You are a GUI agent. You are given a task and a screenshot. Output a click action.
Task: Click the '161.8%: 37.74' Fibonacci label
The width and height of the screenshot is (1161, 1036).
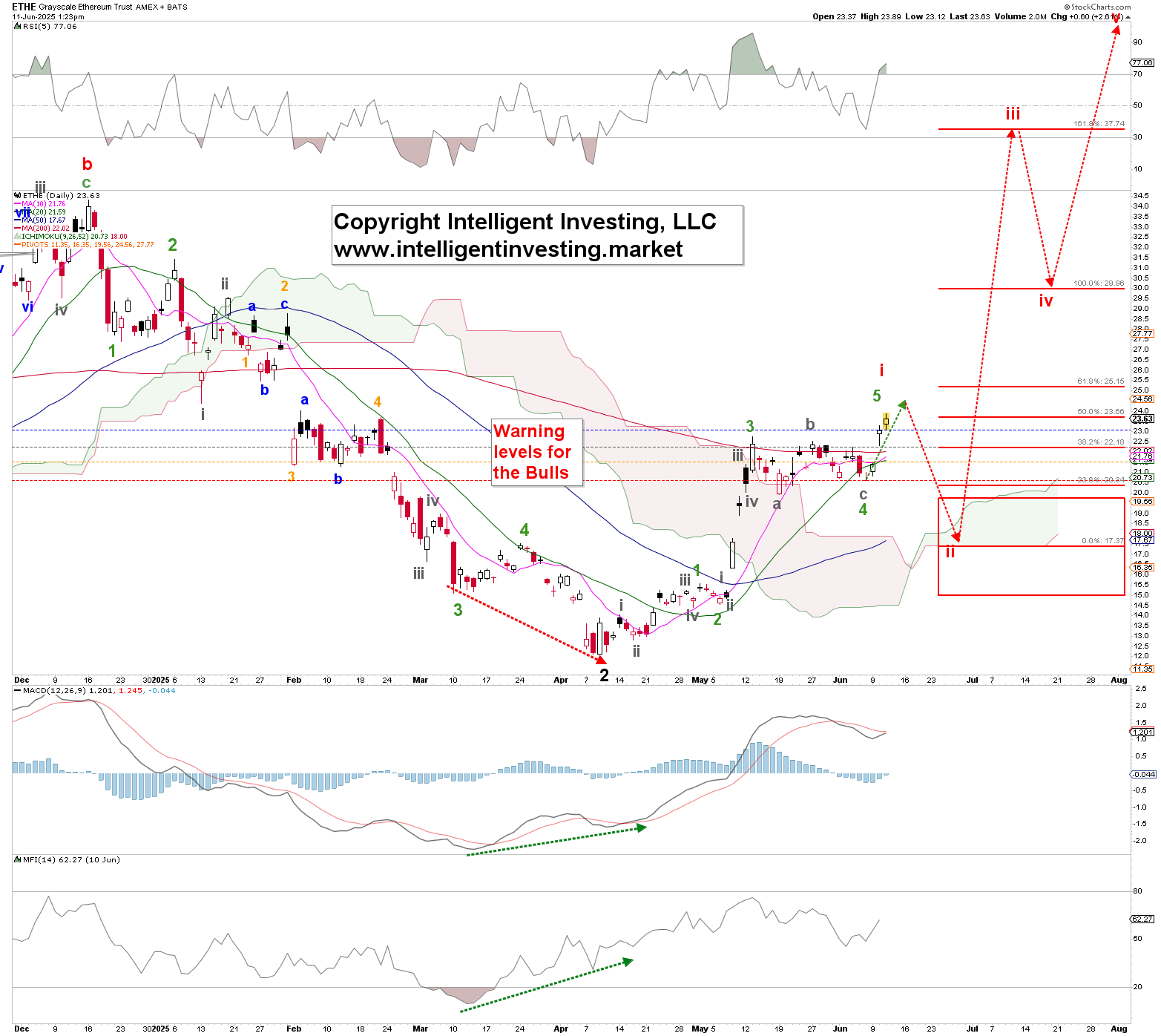click(1099, 124)
